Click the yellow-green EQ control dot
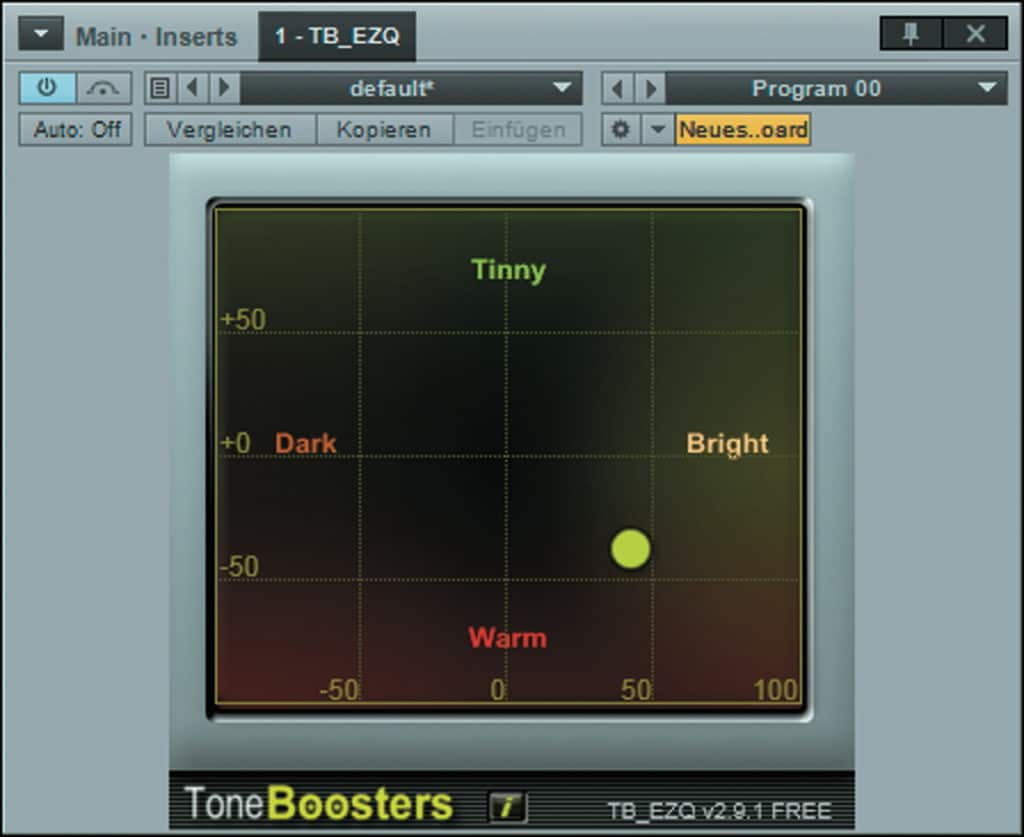This screenshot has height=837, width=1024. [630, 548]
